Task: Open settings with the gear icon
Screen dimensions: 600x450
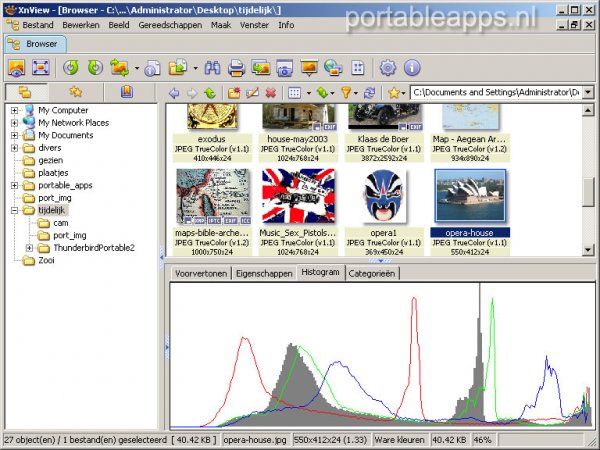Action: (388, 68)
